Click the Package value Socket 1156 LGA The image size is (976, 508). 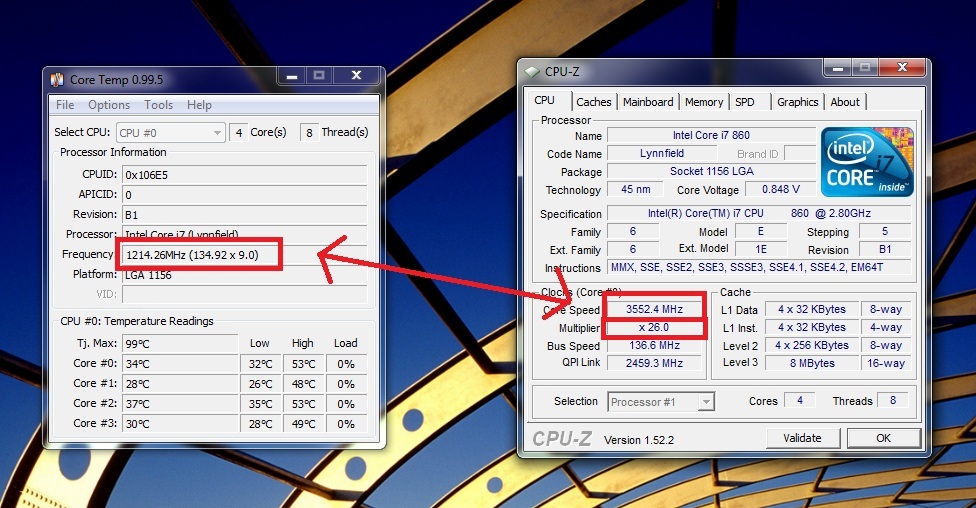[x=711, y=171]
